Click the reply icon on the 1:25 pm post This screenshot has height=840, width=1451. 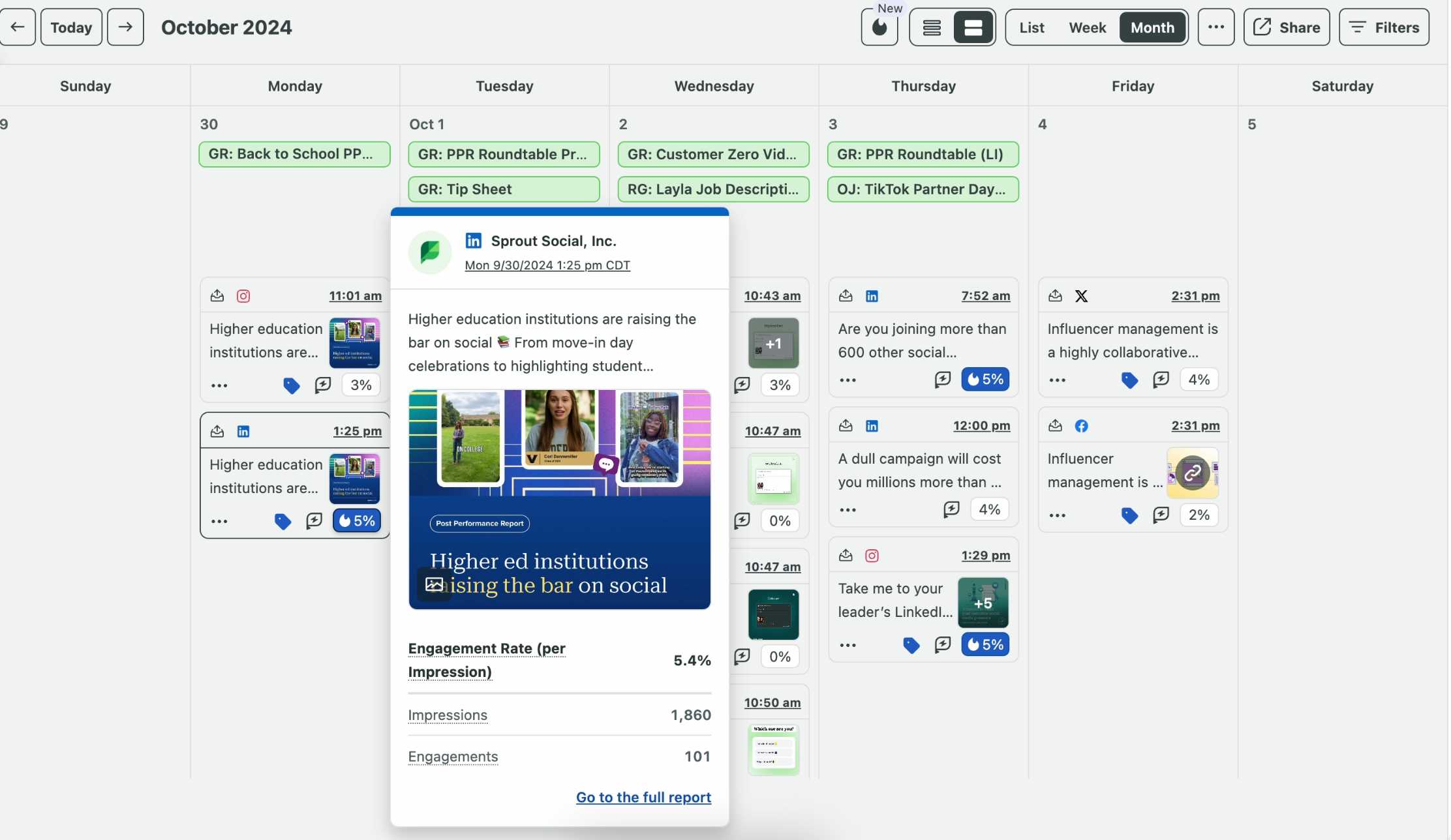314,520
